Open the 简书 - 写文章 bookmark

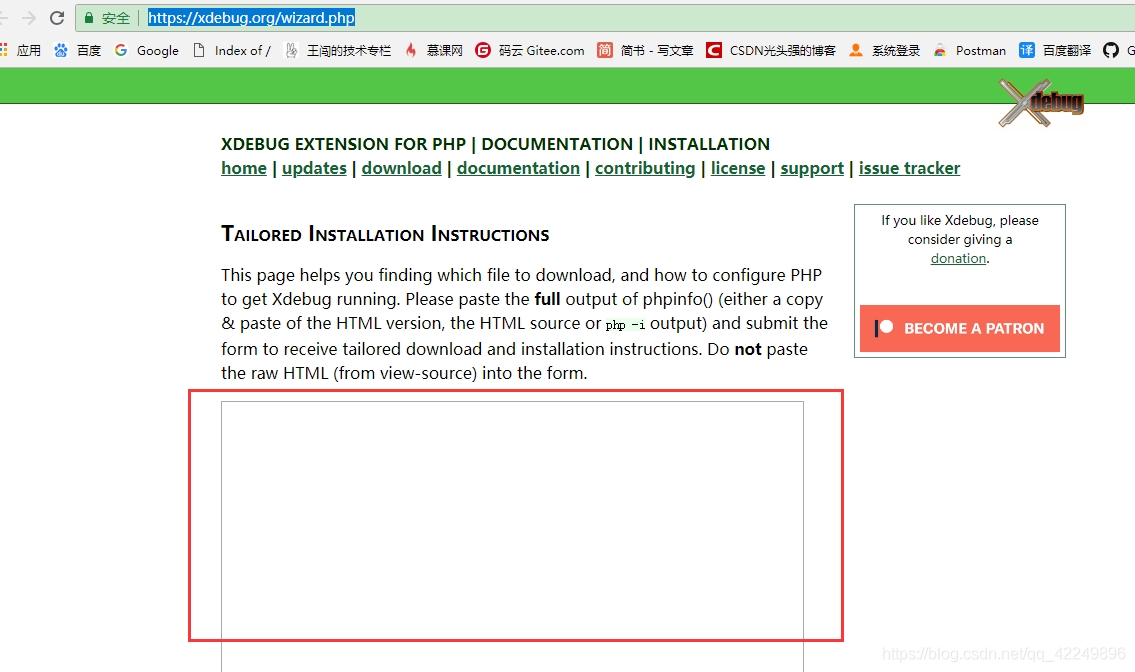coord(645,50)
